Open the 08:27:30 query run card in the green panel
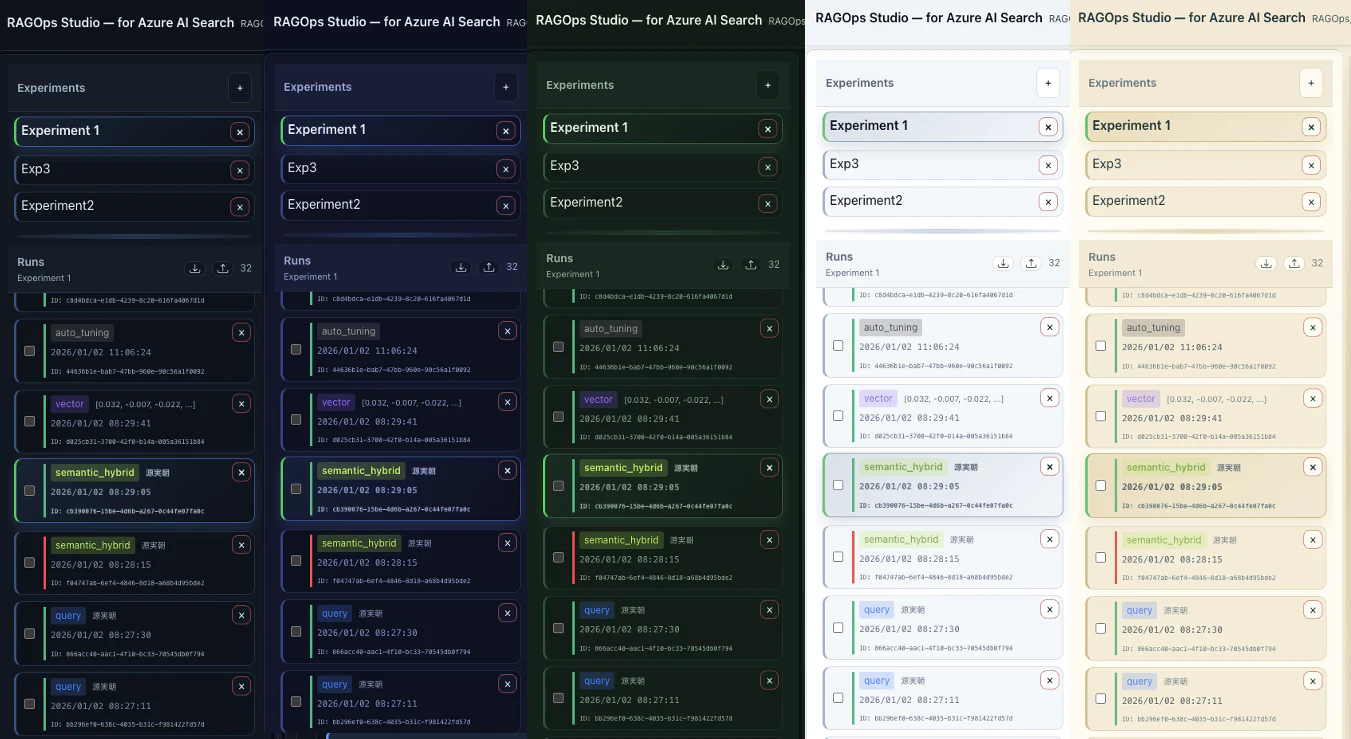 click(663, 629)
